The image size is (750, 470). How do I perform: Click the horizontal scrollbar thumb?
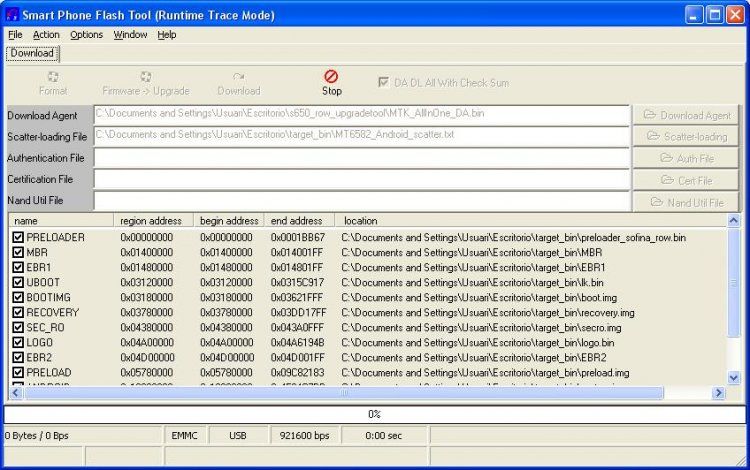[343, 393]
